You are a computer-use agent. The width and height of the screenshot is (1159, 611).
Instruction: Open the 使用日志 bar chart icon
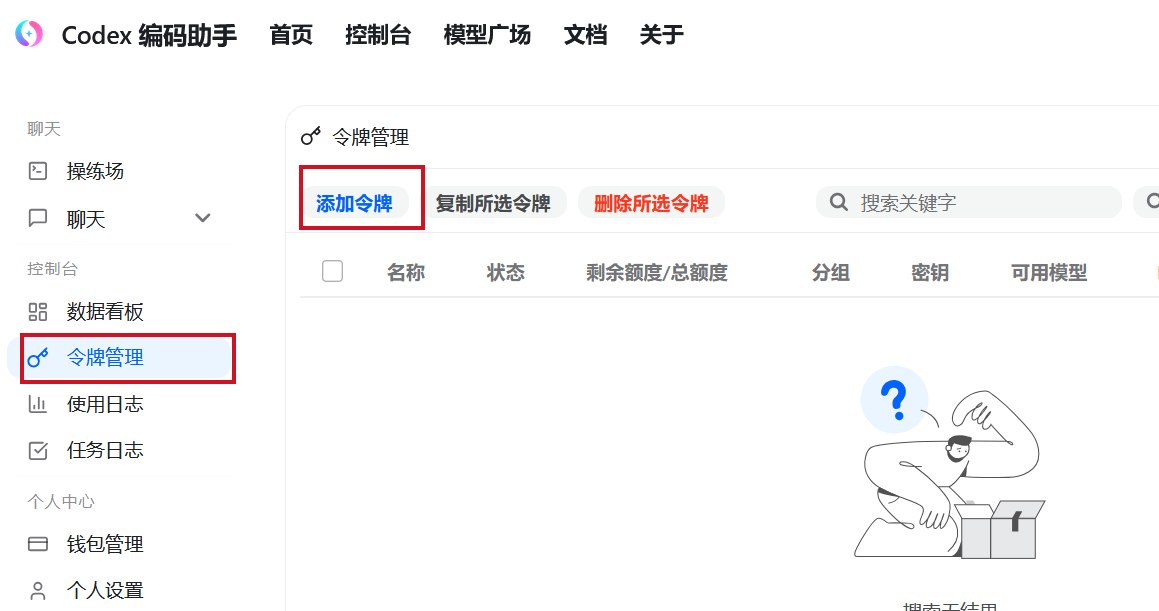tap(38, 404)
